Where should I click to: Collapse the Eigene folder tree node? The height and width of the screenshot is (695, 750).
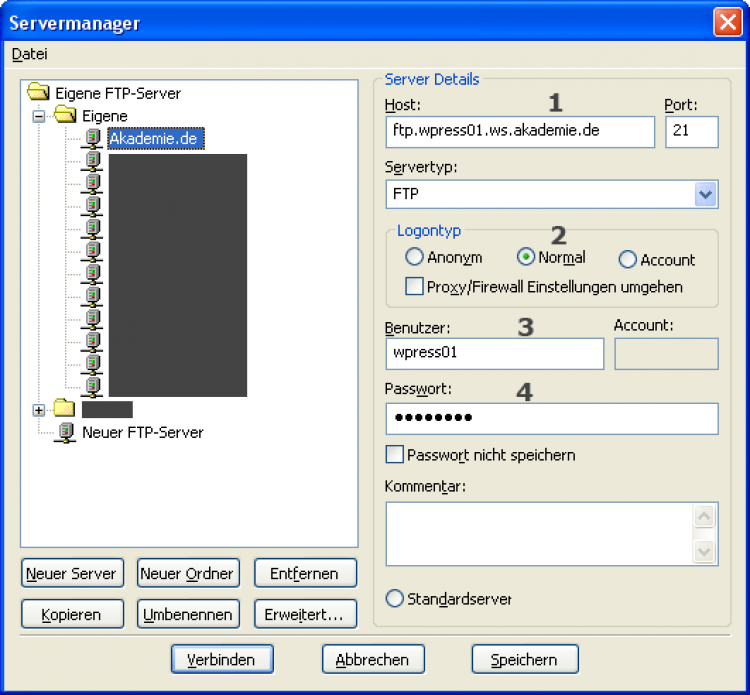pos(40,116)
